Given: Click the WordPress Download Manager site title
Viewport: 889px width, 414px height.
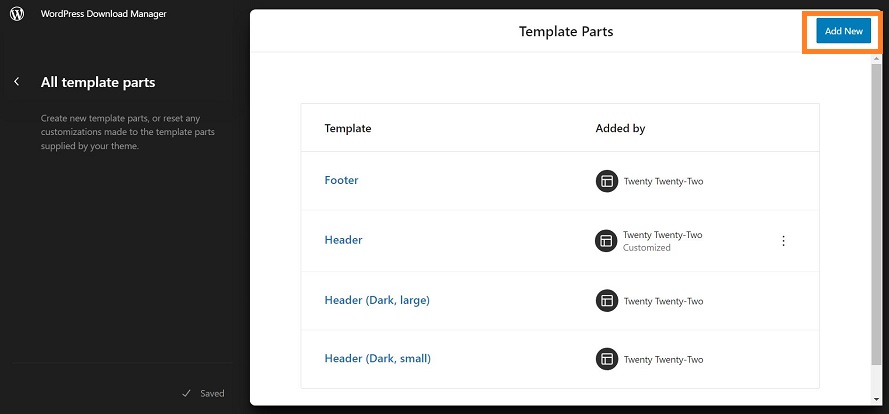Looking at the screenshot, I should tap(104, 14).
